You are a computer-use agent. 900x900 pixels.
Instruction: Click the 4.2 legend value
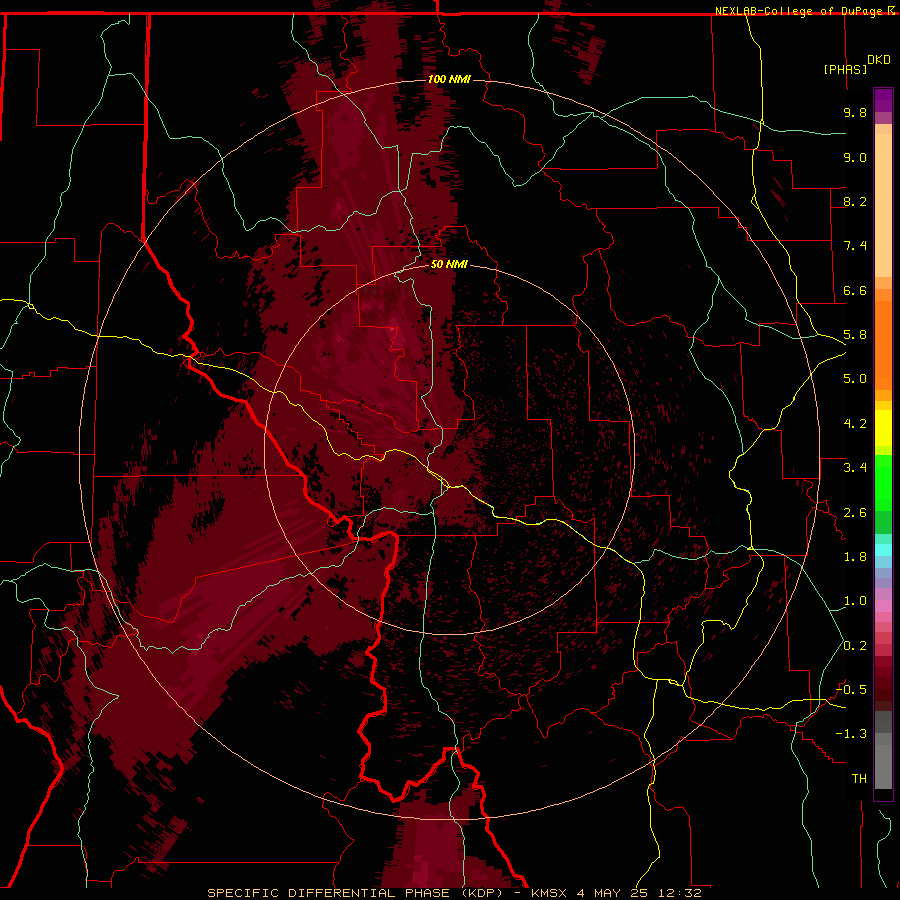(x=855, y=424)
